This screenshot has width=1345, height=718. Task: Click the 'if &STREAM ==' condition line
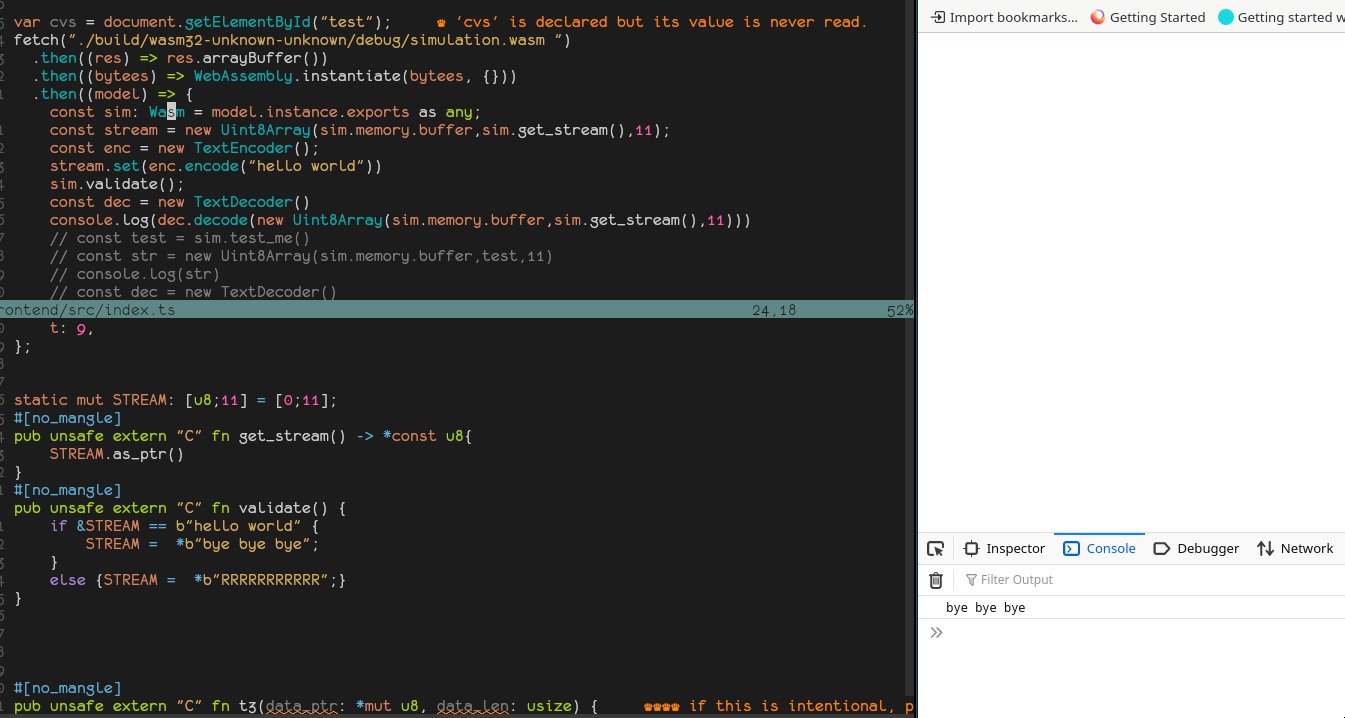pyautogui.click(x=184, y=526)
